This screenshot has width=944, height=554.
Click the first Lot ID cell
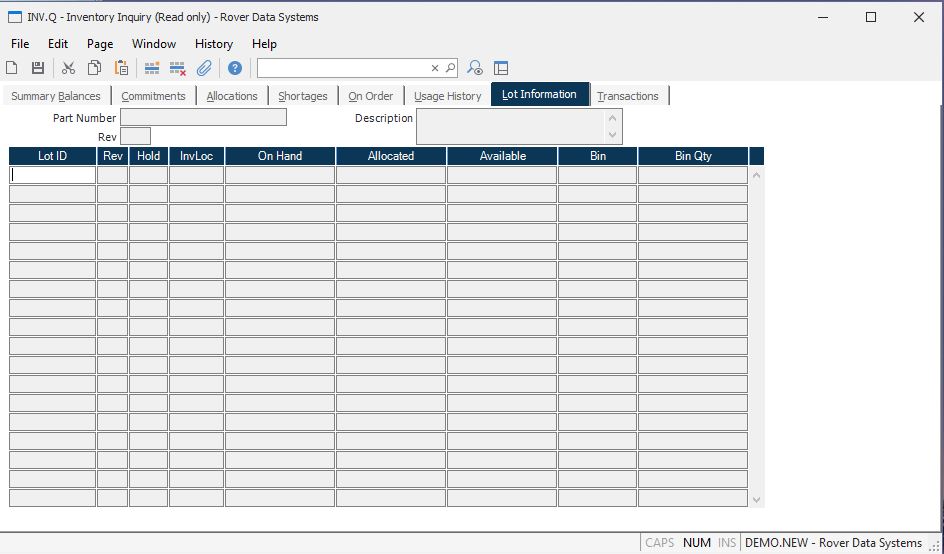click(x=53, y=175)
